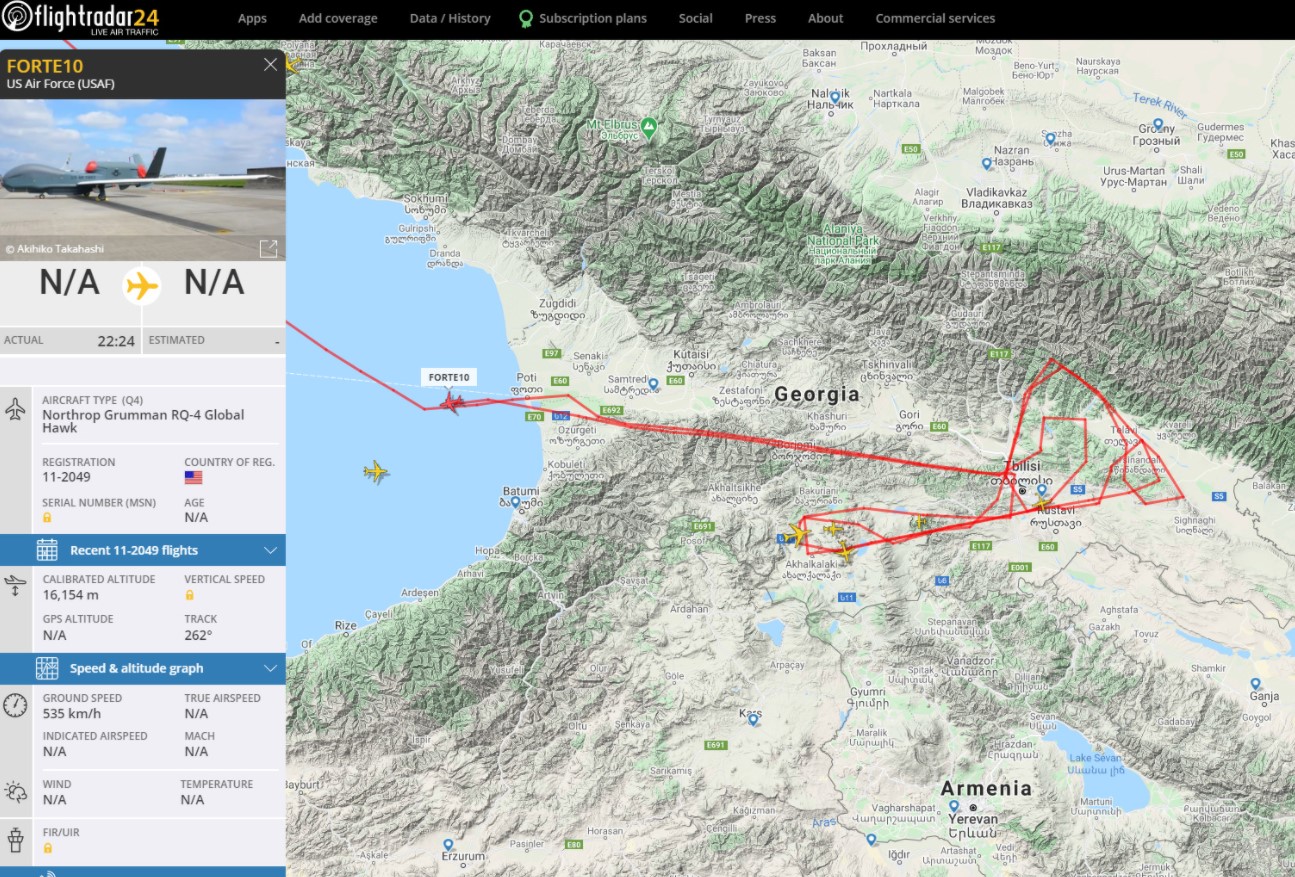Click the Mt. Elbrus green mountain marker
The image size is (1295, 877).
pos(649,126)
